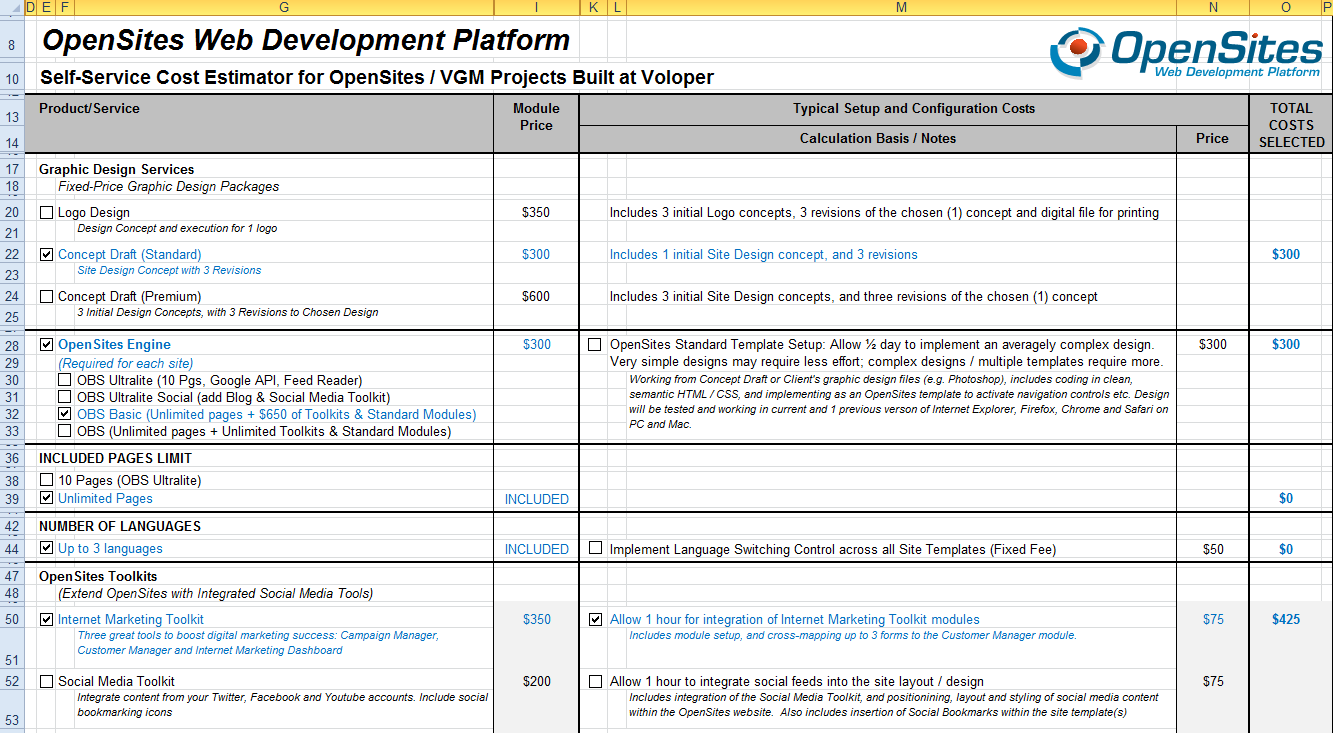The image size is (1333, 733).
Task: Click Social Media Toolkit $200 price
Action: (x=536, y=682)
